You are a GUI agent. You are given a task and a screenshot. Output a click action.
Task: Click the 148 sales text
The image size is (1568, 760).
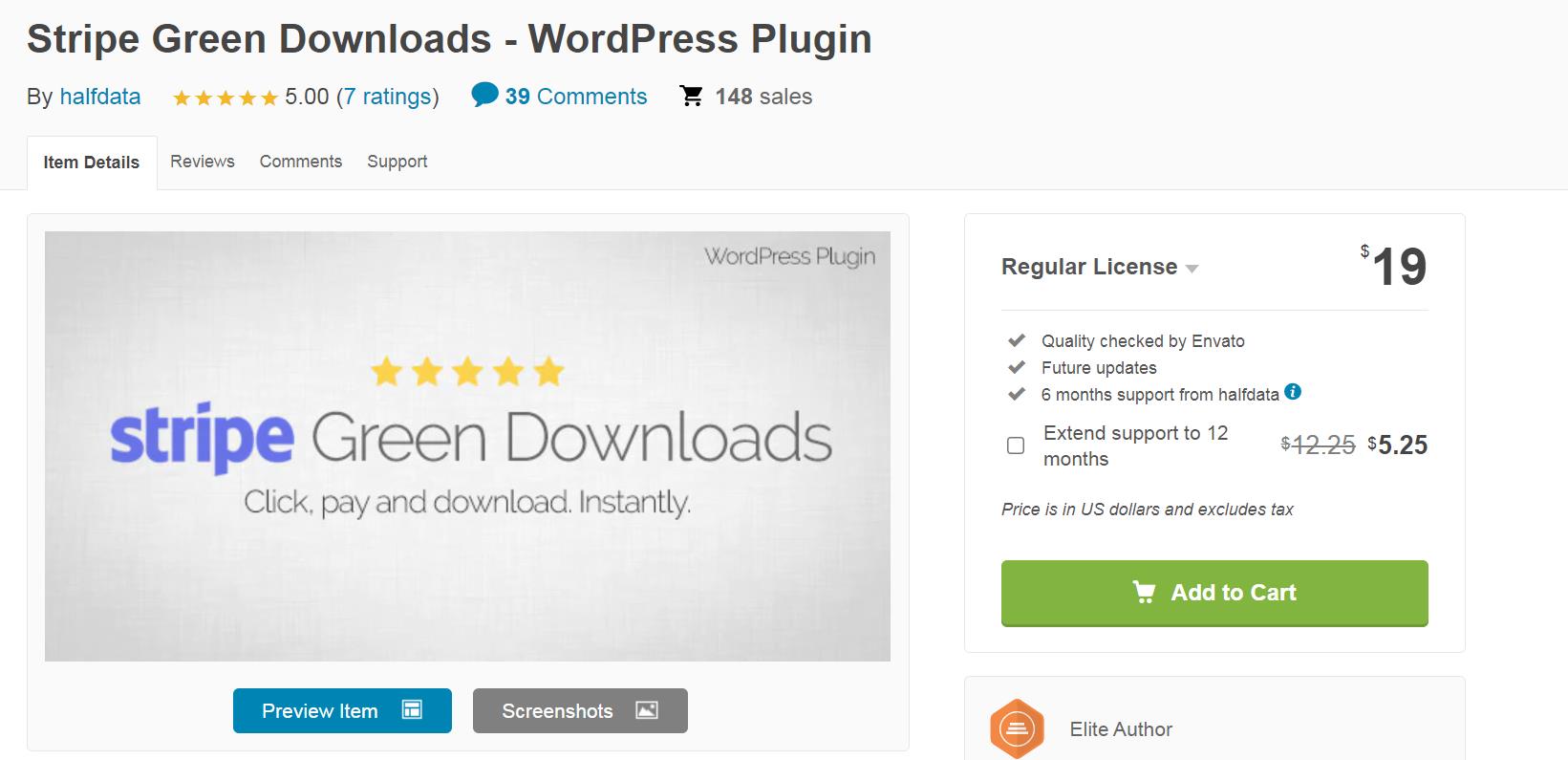click(x=763, y=97)
